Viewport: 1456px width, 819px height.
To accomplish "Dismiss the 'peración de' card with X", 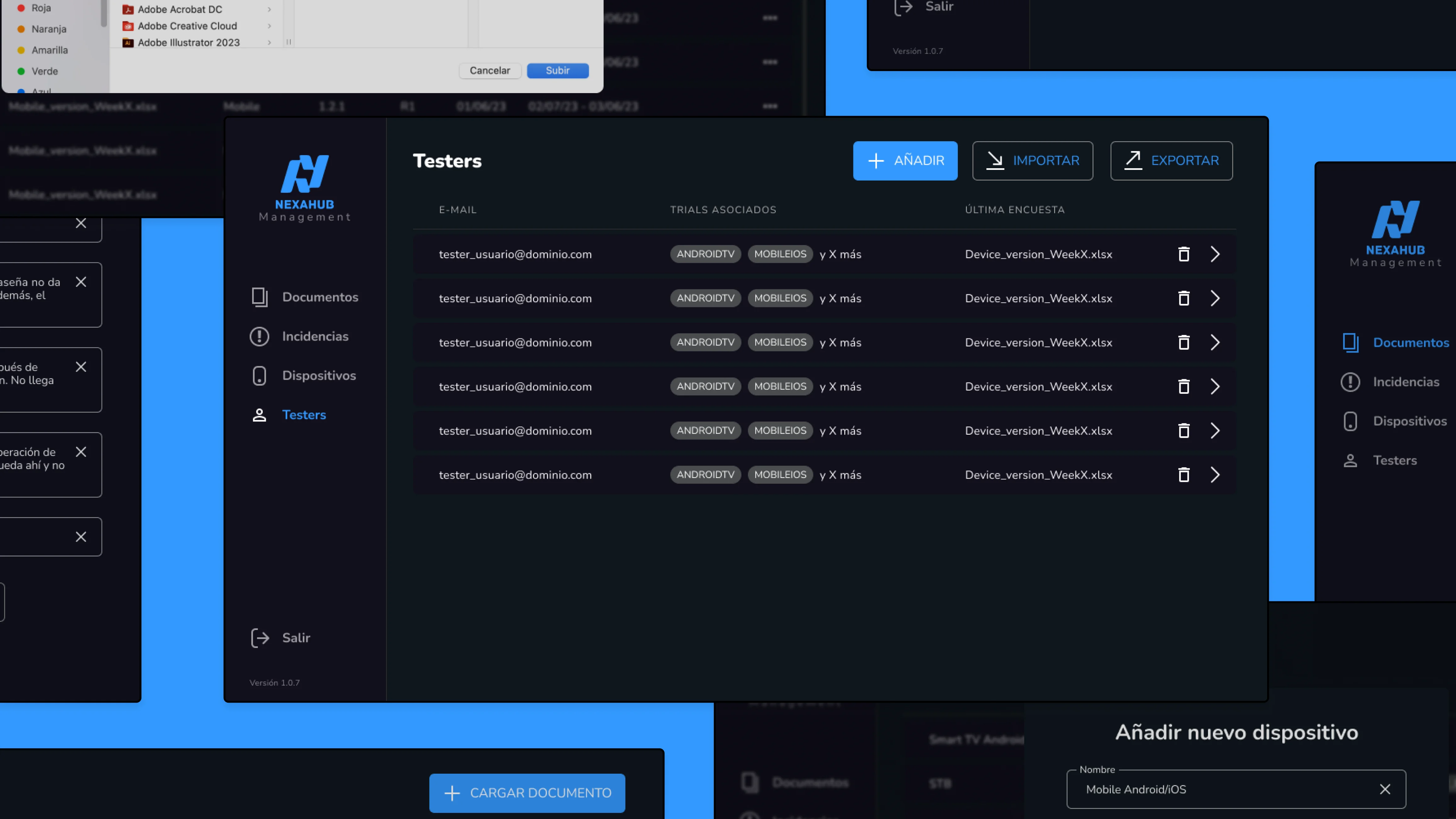I will point(81,451).
